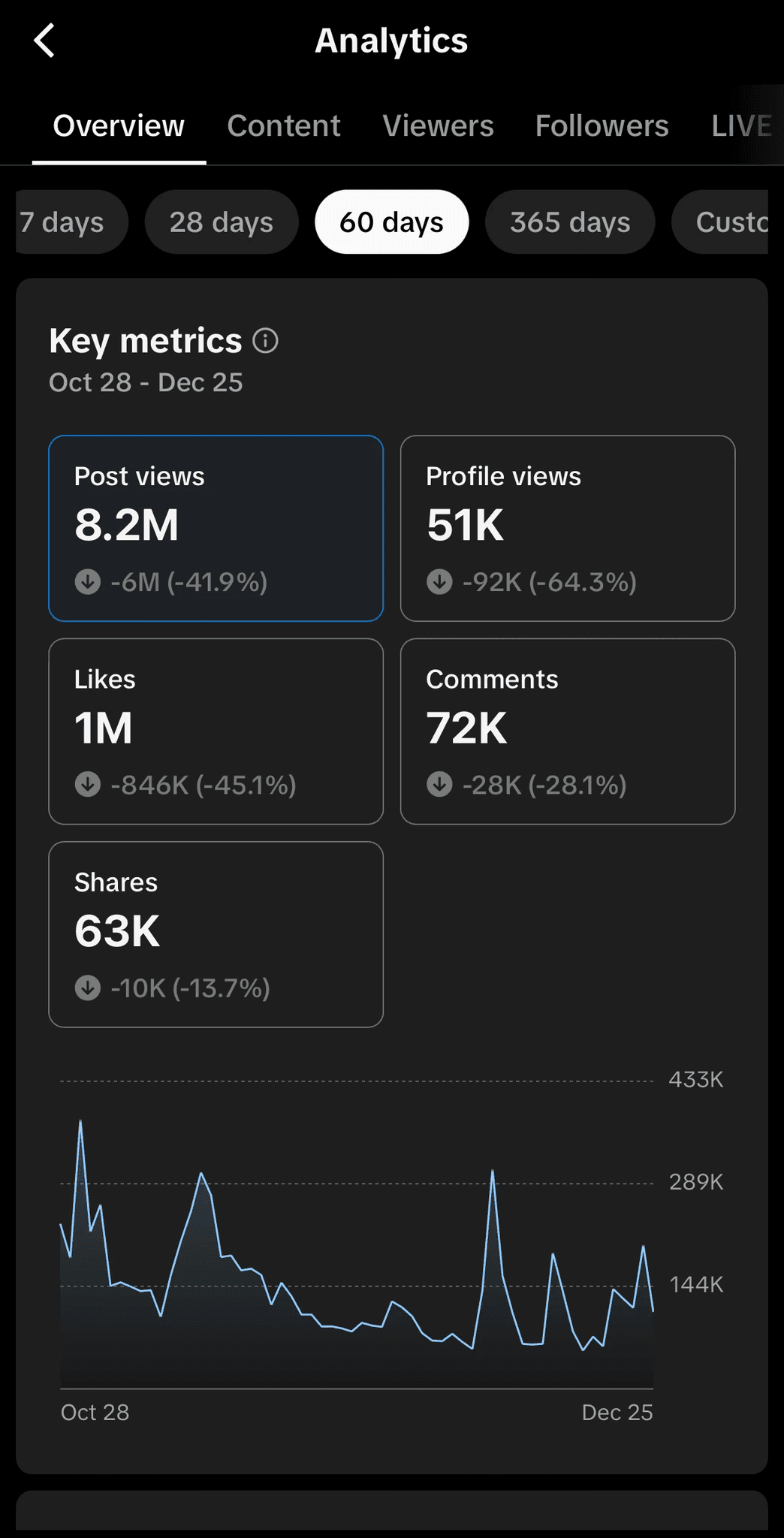
Task: Switch to the Viewers tab
Action: coord(438,126)
